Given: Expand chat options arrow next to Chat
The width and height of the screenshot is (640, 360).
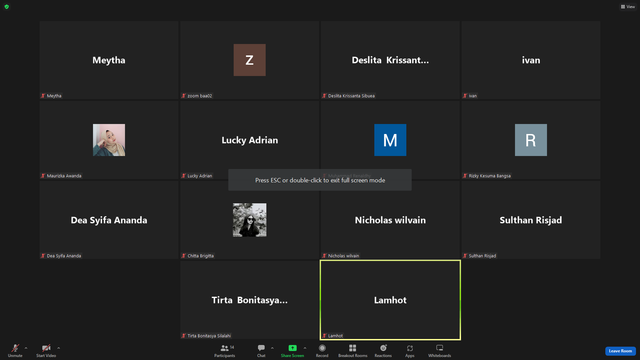Looking at the screenshot, I should pyautogui.click(x=272, y=348).
